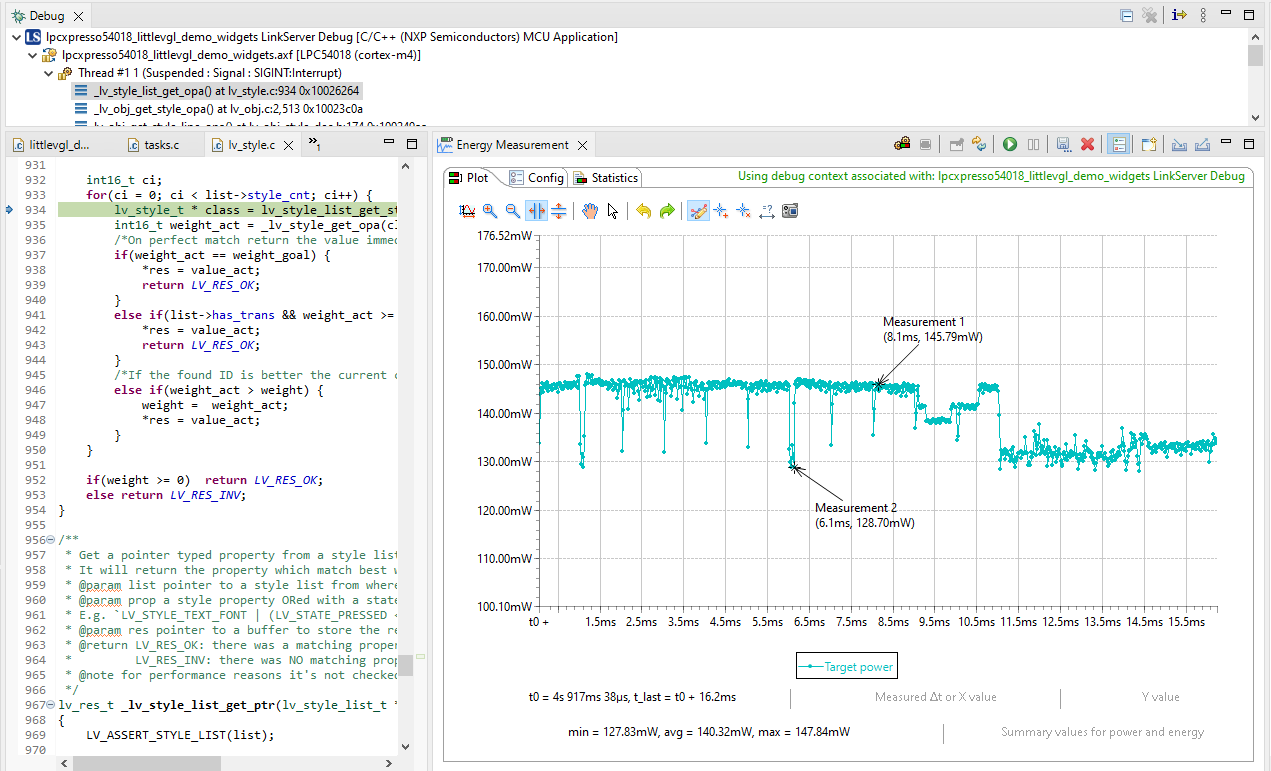Click the yellow undo arrow in plot toolbar
The height and width of the screenshot is (771, 1271).
click(x=644, y=211)
